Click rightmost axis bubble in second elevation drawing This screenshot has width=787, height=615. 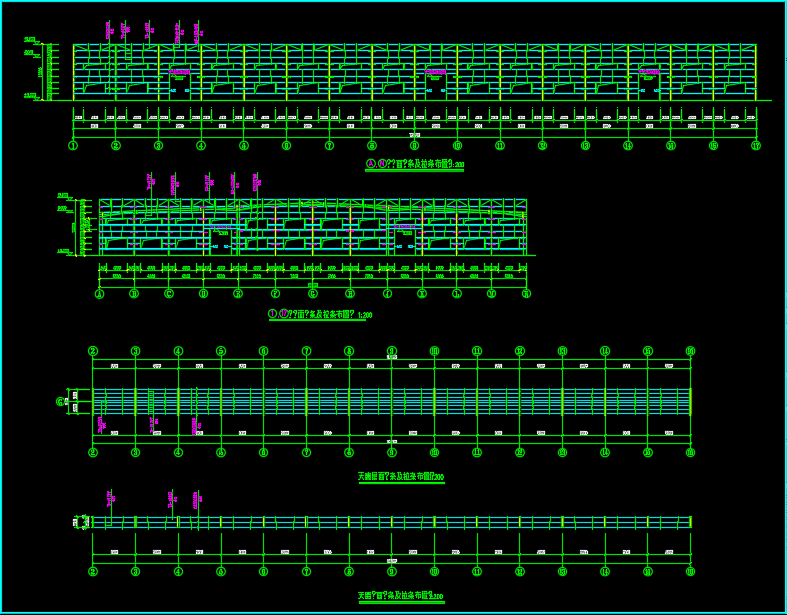click(x=526, y=294)
